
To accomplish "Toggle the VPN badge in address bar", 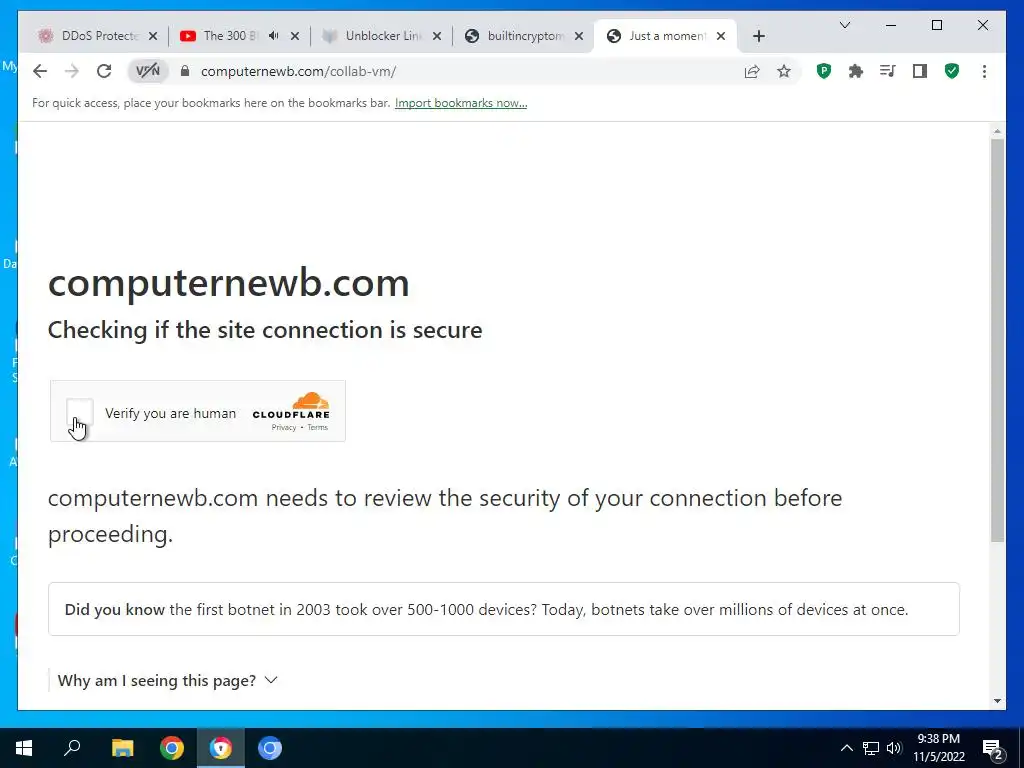I will coord(148,71).
